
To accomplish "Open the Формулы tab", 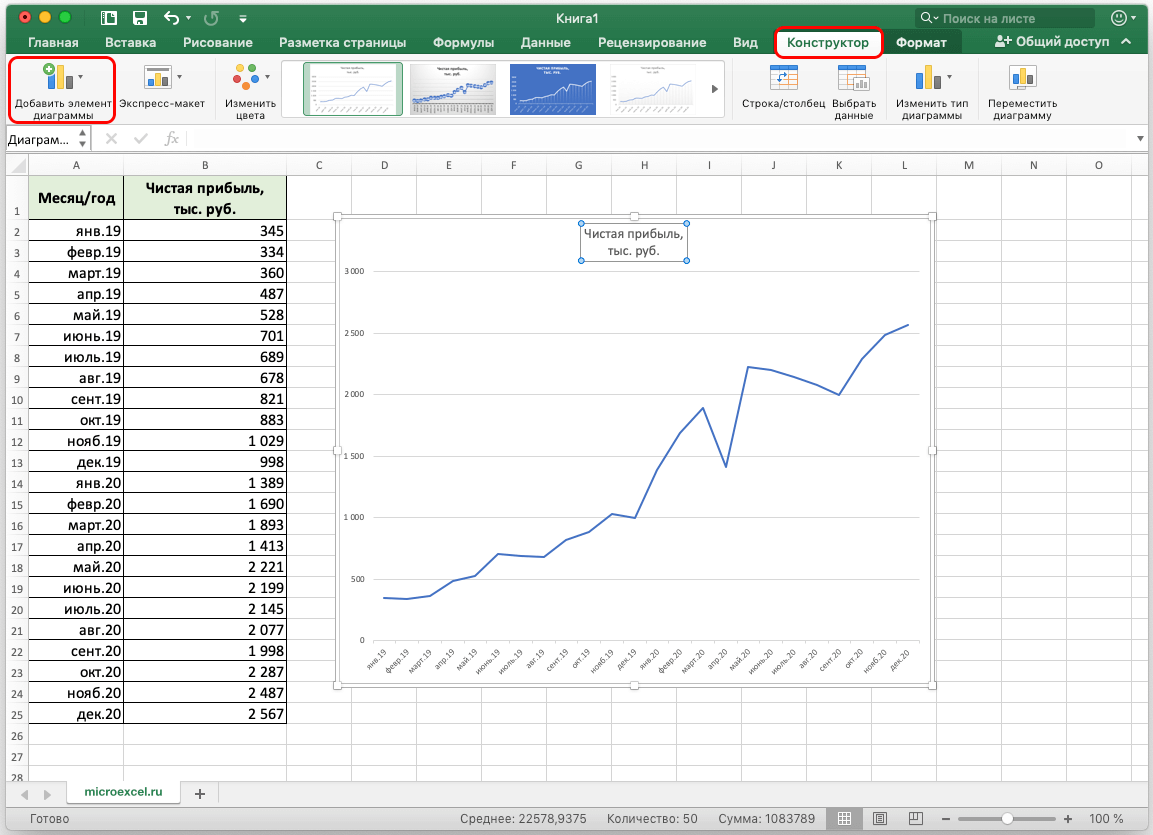I will pyautogui.click(x=463, y=43).
